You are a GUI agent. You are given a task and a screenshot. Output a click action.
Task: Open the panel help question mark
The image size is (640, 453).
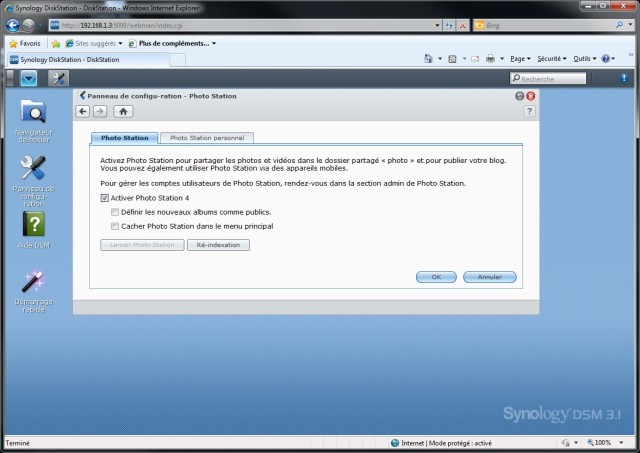point(529,111)
